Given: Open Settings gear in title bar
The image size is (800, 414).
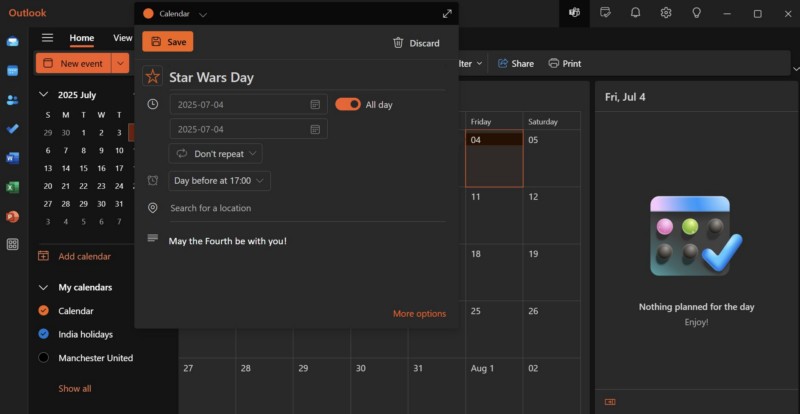Looking at the screenshot, I should (666, 13).
